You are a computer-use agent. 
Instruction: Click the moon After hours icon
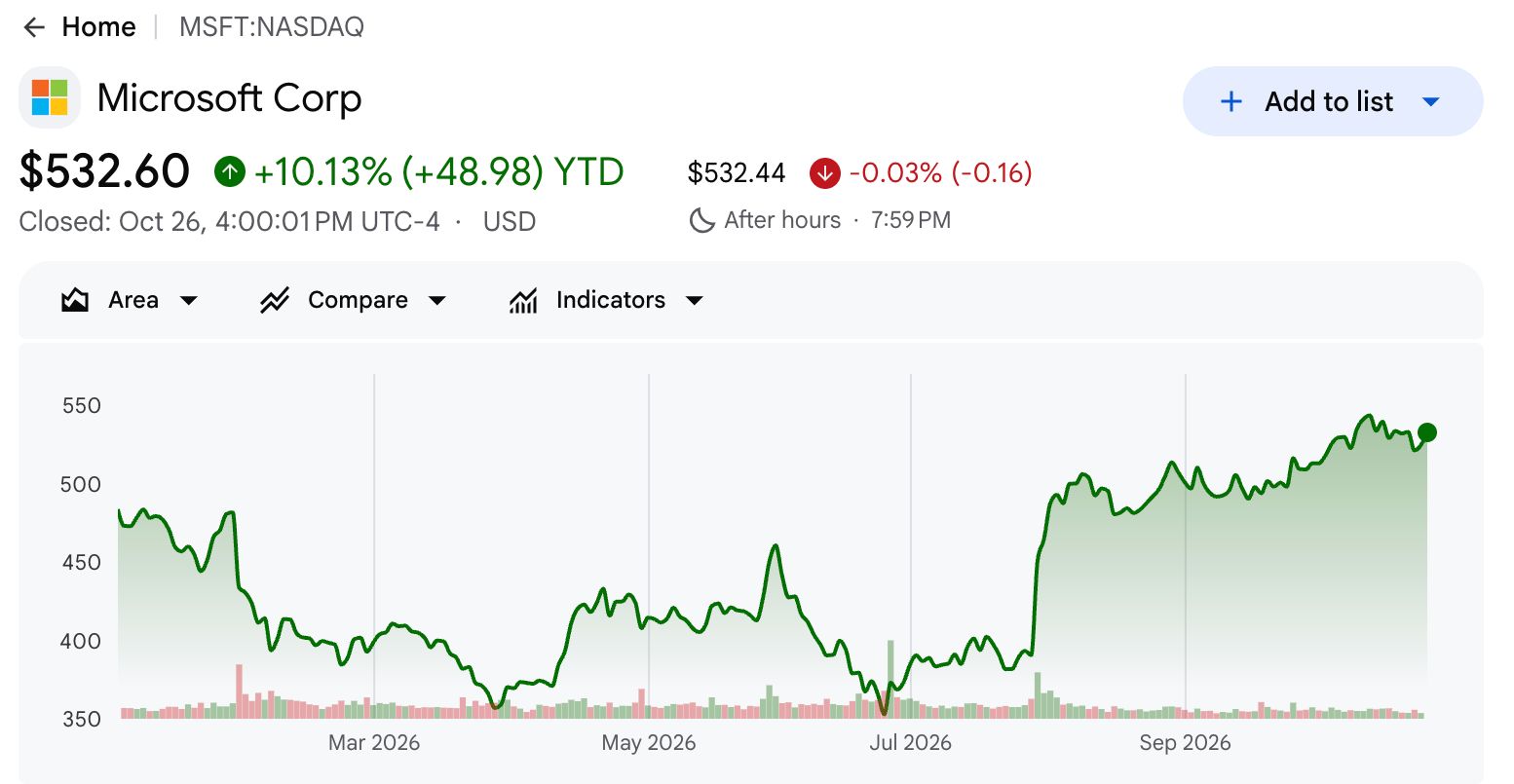tap(701, 220)
